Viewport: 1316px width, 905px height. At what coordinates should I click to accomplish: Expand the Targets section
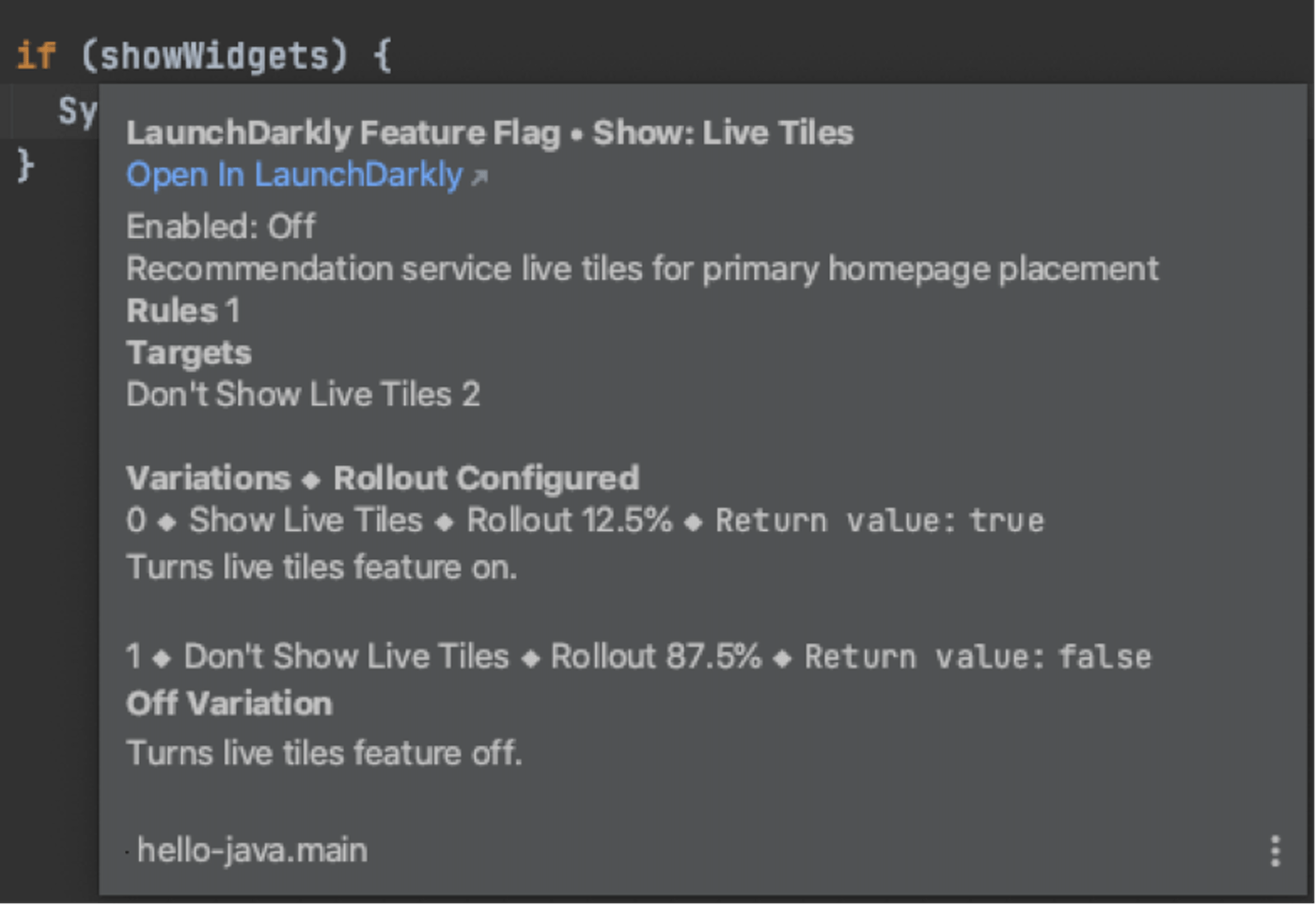click(189, 352)
